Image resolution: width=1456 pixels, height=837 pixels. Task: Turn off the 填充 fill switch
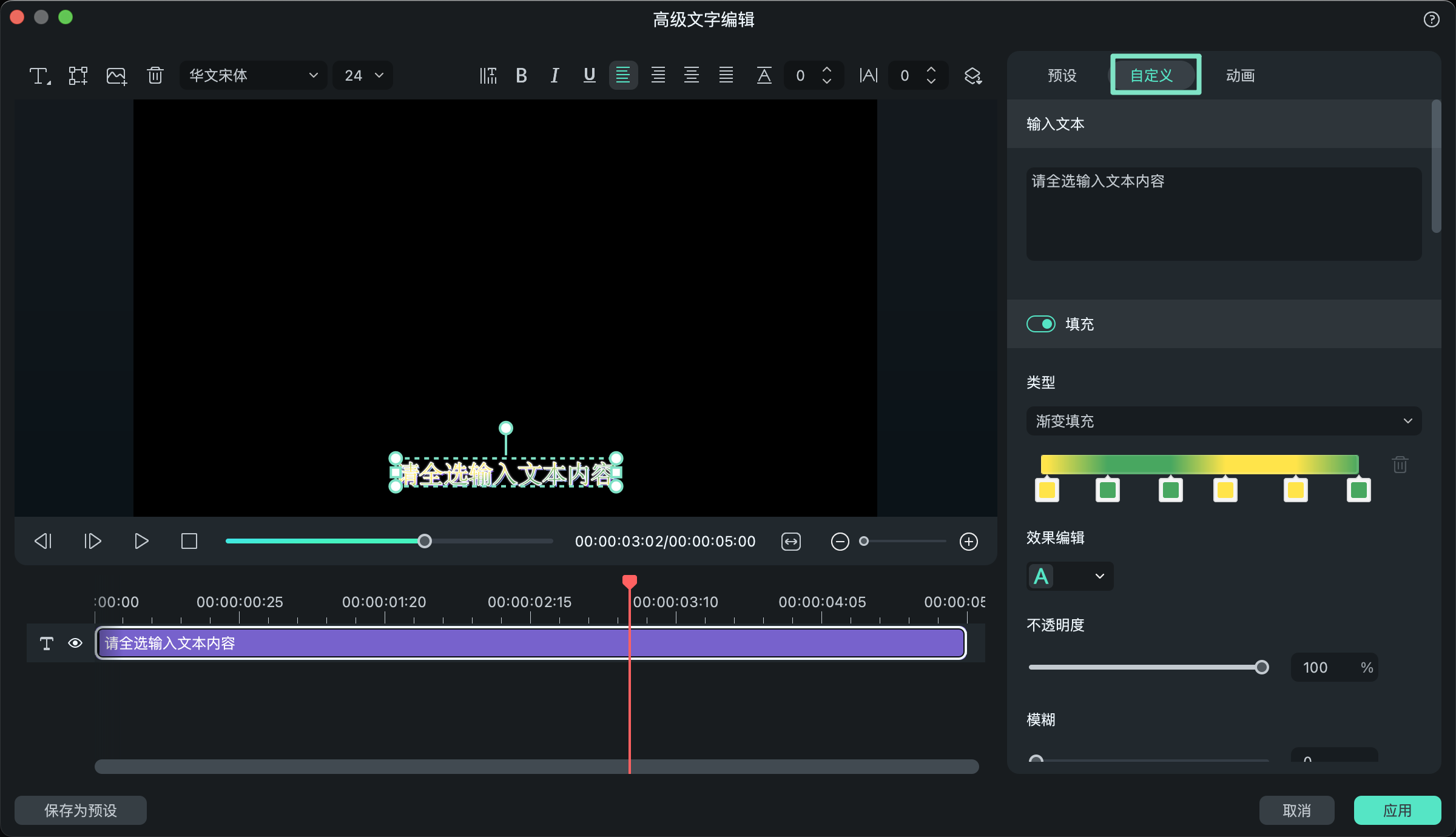click(x=1041, y=324)
